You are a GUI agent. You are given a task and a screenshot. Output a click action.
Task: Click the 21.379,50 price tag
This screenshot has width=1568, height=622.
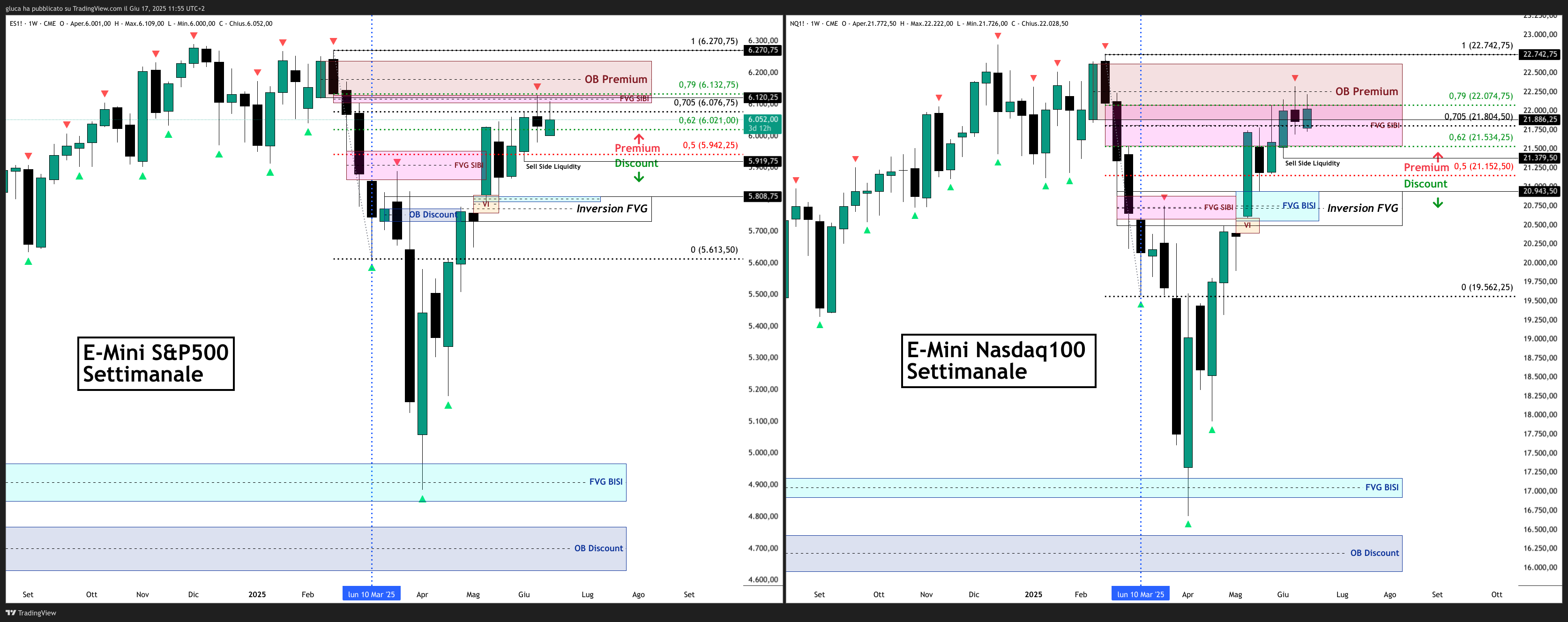pos(1540,158)
